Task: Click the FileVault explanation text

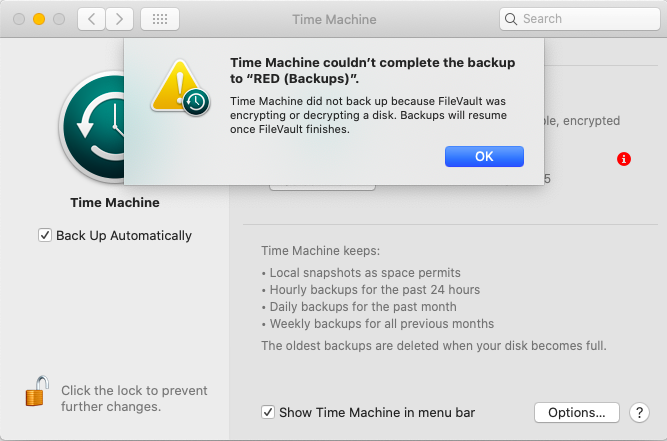Action: (x=368, y=115)
